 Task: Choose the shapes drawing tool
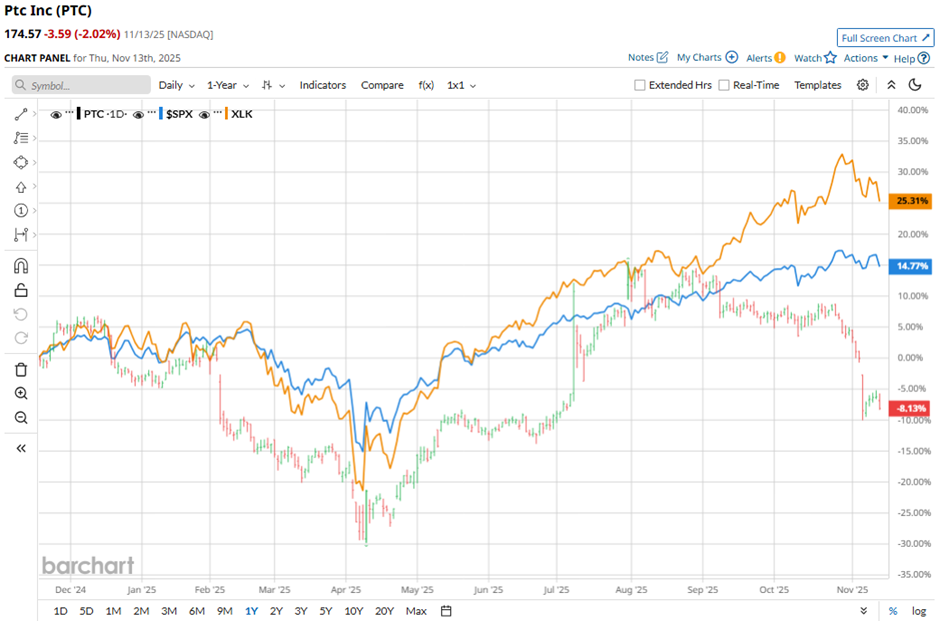coord(21,162)
